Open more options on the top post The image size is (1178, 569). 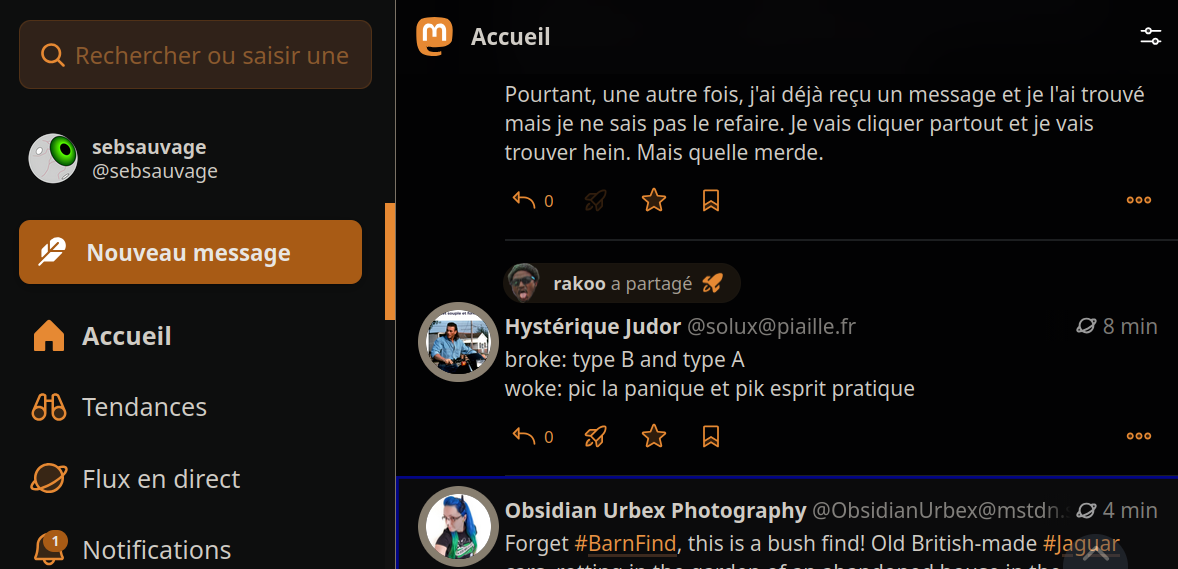[1139, 200]
